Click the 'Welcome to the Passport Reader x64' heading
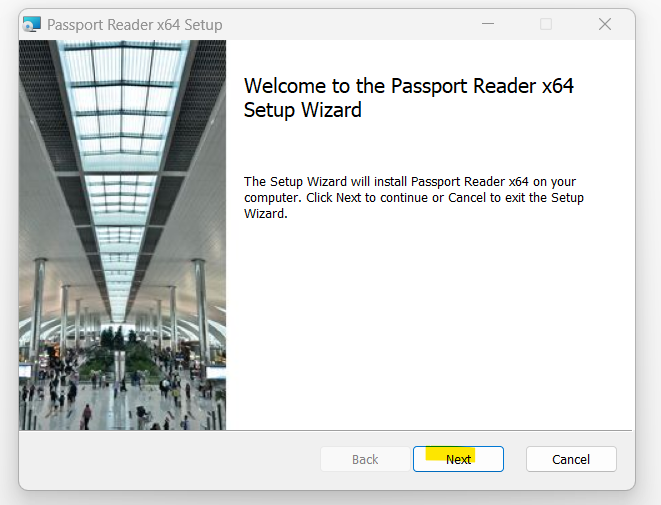This screenshot has height=505, width=661. [408, 98]
